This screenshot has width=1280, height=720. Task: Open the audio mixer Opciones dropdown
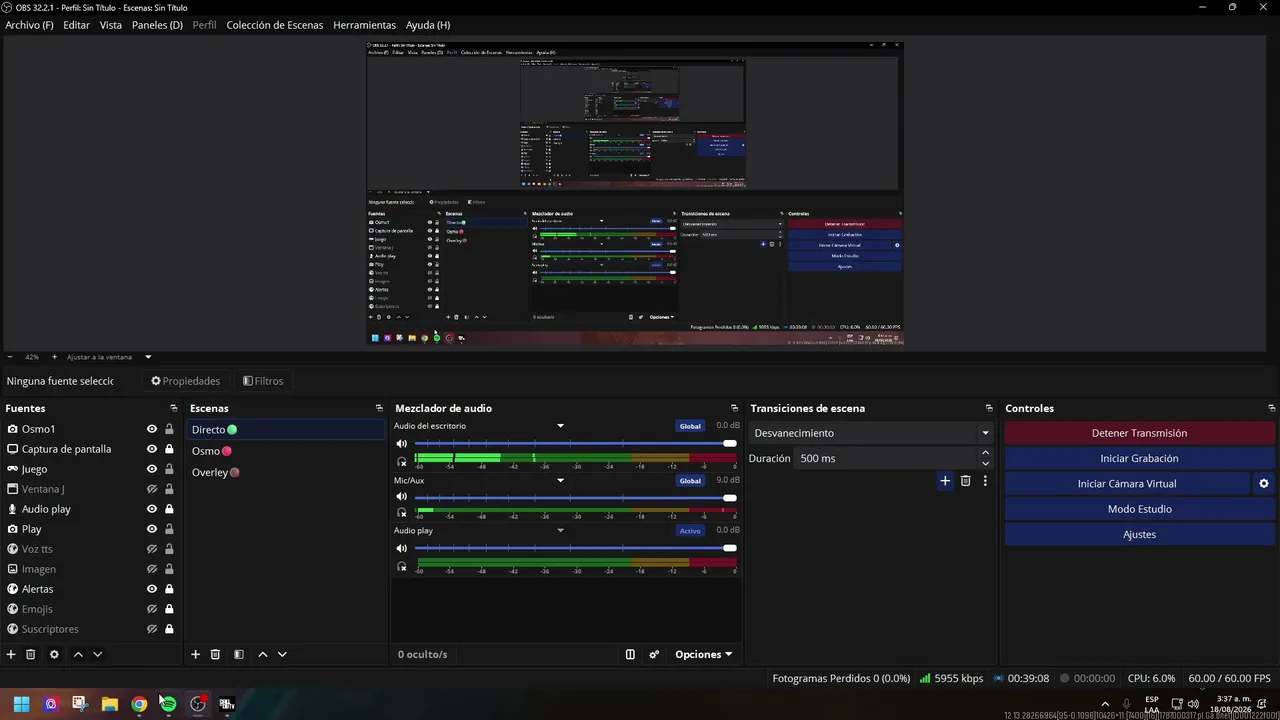[x=703, y=654]
